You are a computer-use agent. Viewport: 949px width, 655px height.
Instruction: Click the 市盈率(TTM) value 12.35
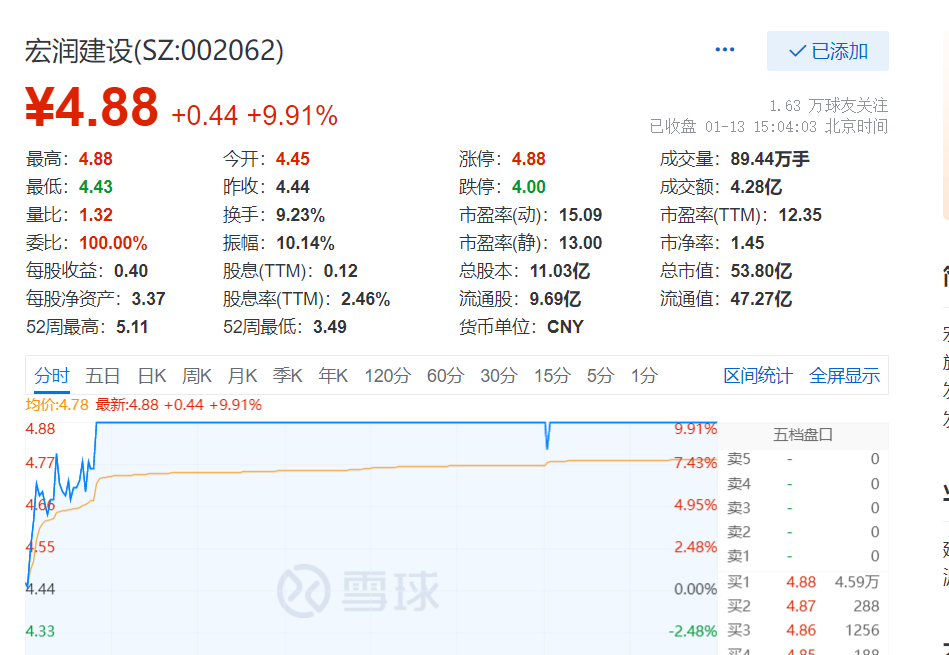[x=800, y=215]
